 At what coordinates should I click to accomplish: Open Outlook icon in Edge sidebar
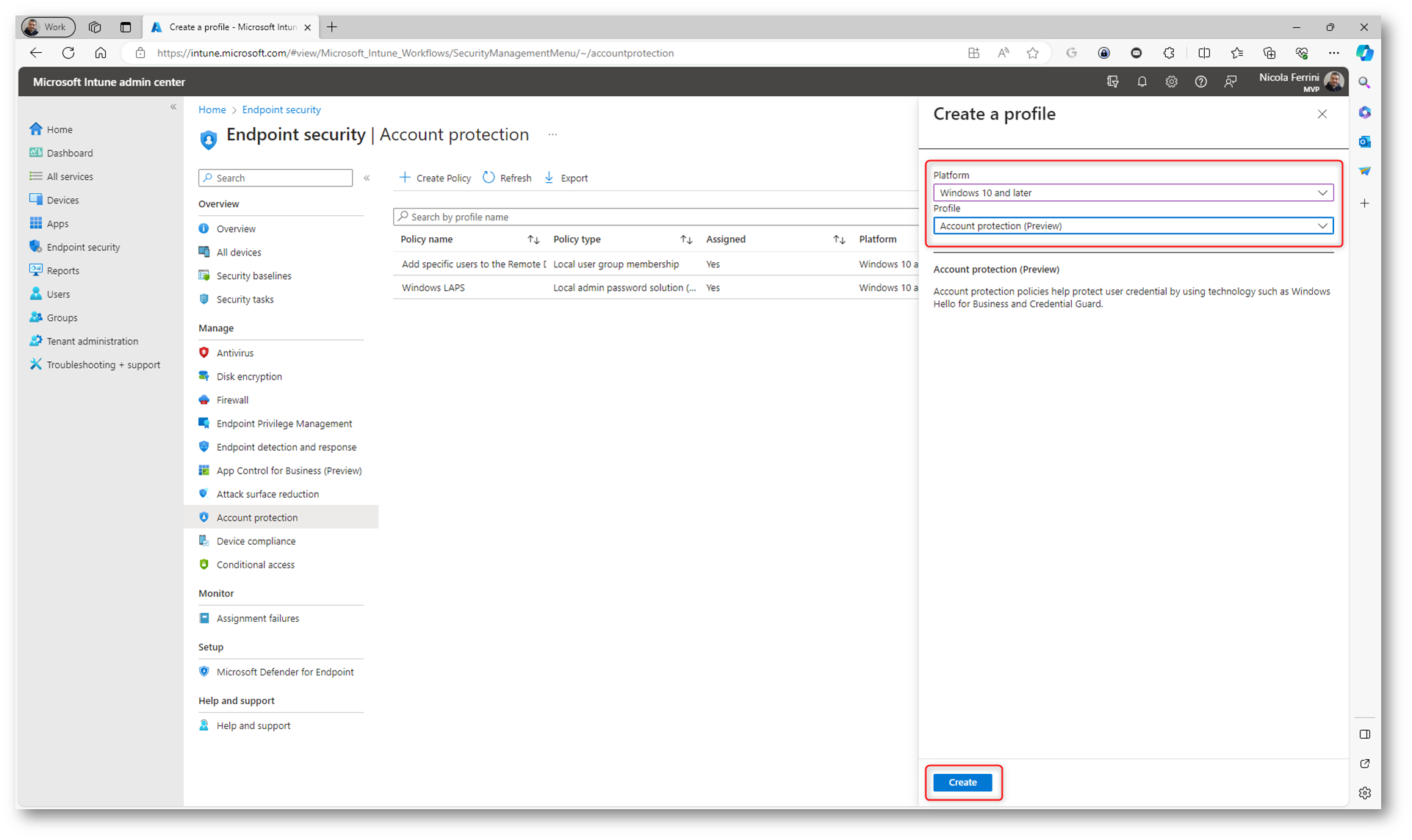(x=1365, y=142)
